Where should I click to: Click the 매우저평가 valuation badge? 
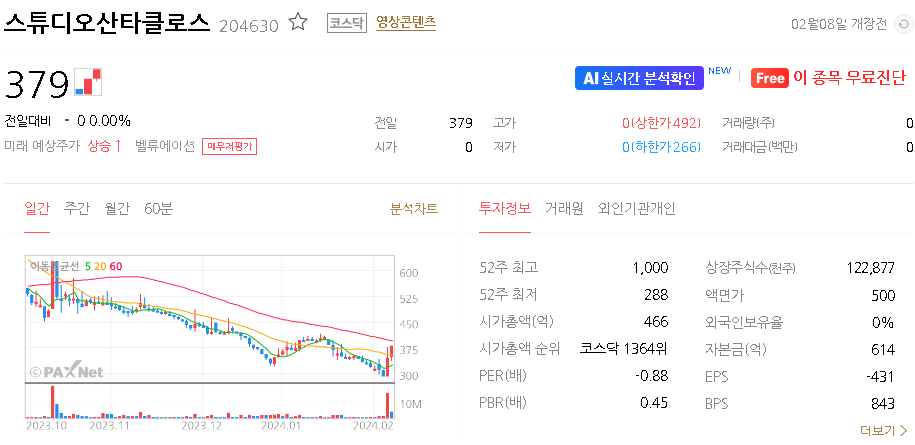230,146
